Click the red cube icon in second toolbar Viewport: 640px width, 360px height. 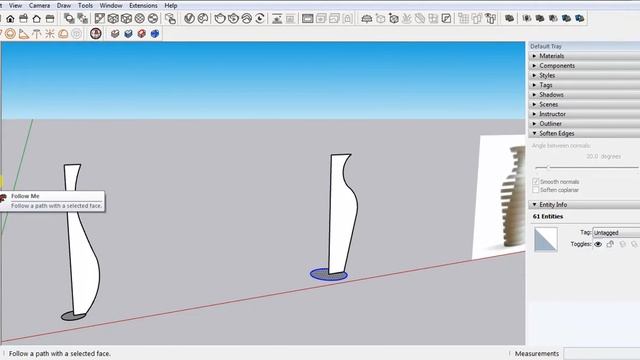point(142,33)
